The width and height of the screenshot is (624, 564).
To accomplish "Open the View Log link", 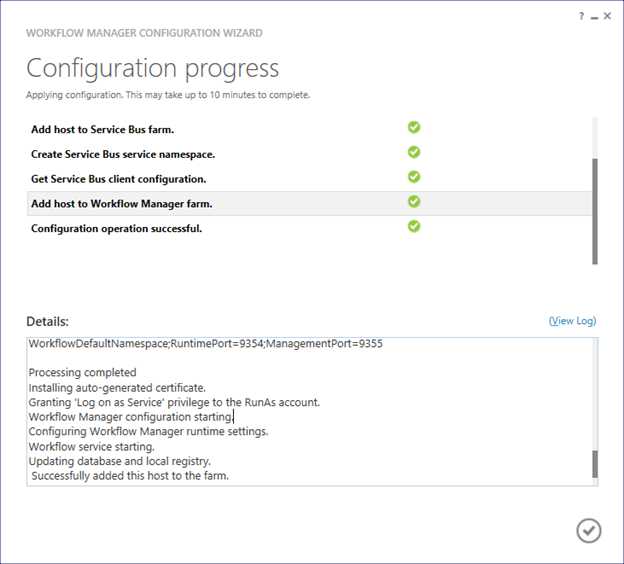I will [x=572, y=321].
